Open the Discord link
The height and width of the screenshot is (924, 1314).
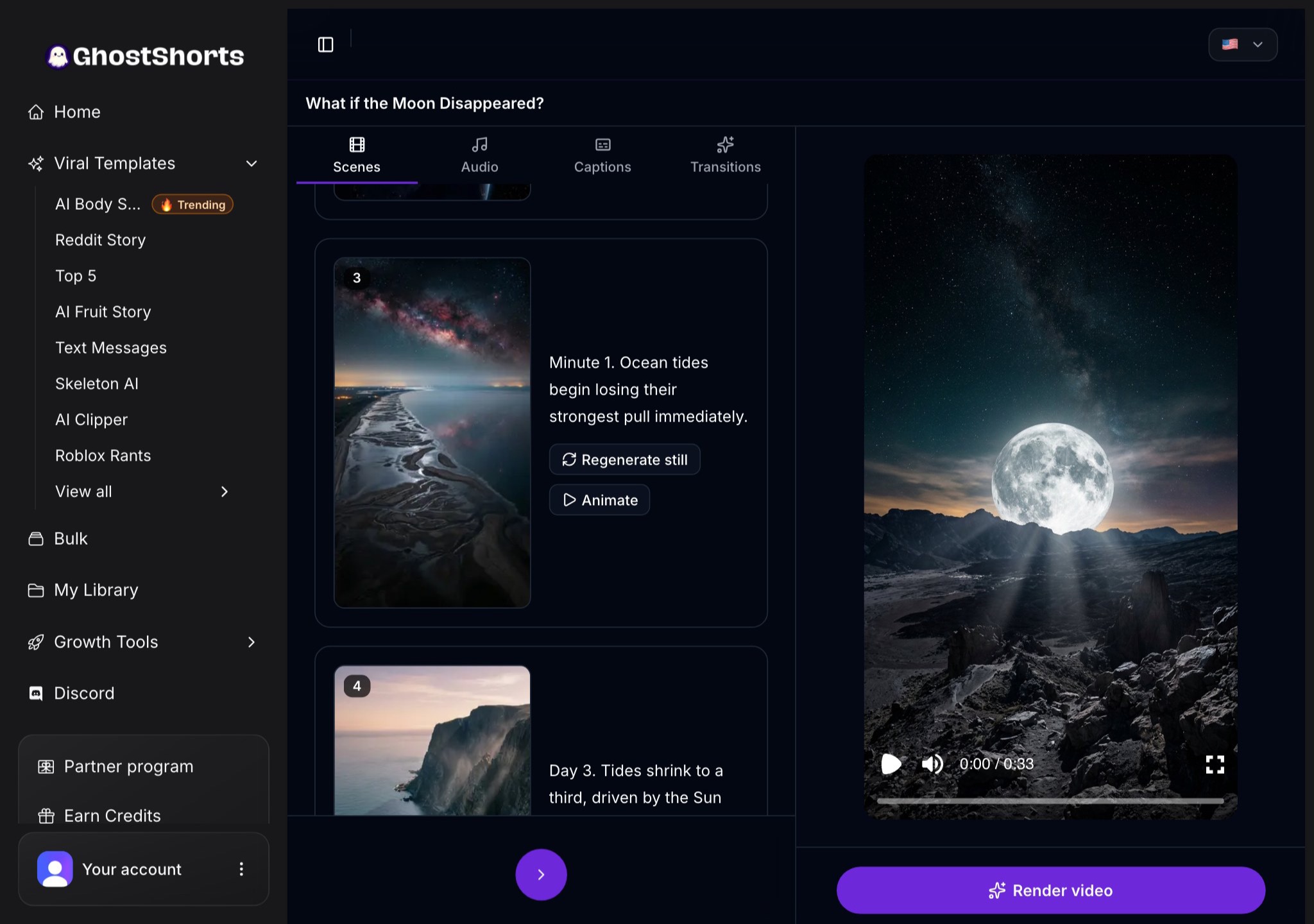pyautogui.click(x=84, y=694)
